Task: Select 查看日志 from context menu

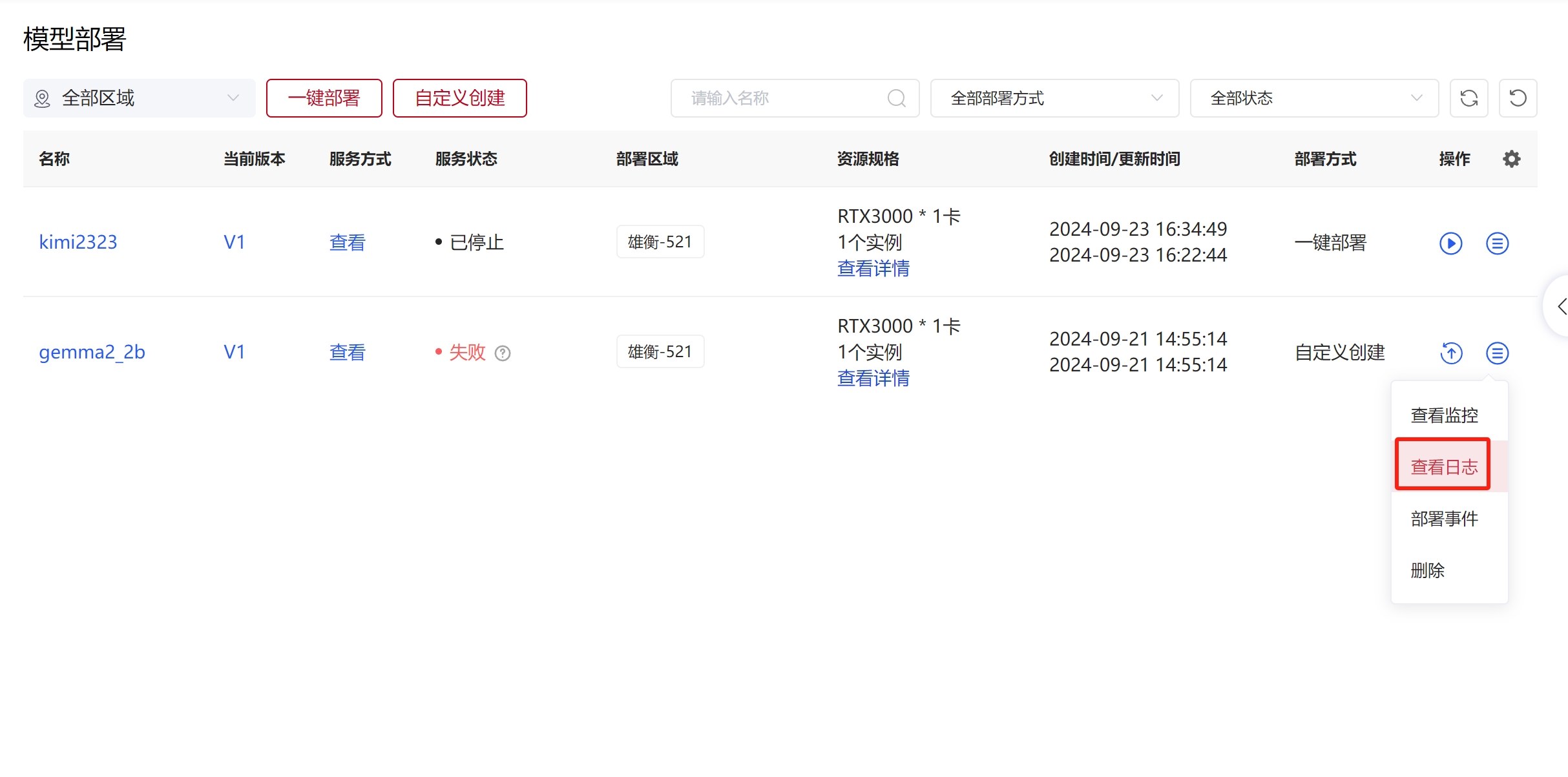Action: (1443, 466)
